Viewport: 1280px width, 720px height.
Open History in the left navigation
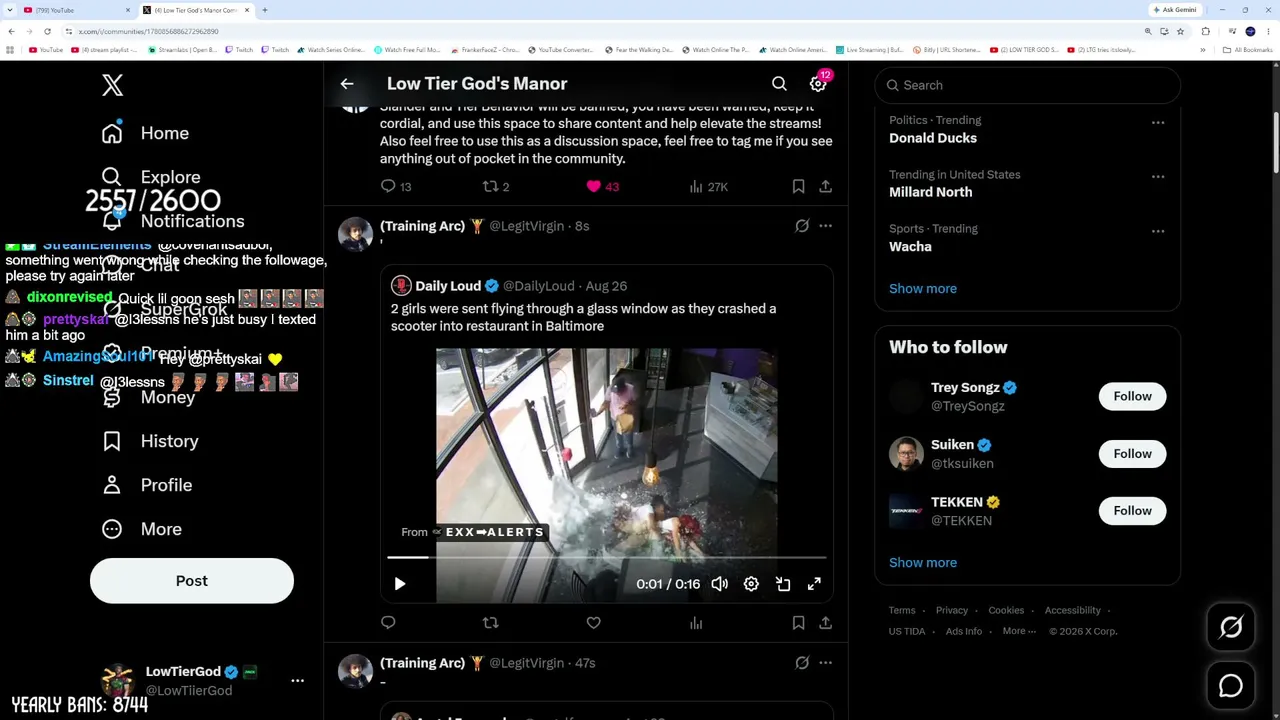(x=150, y=441)
